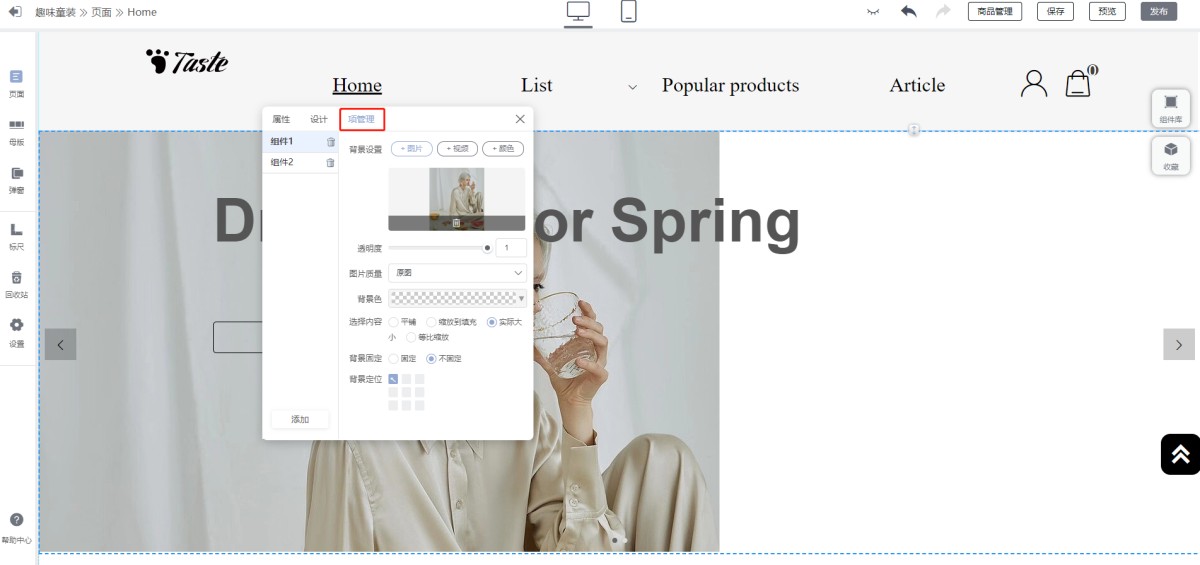Expand the List menu chevron
This screenshot has height=565, width=1200.
[x=632, y=87]
